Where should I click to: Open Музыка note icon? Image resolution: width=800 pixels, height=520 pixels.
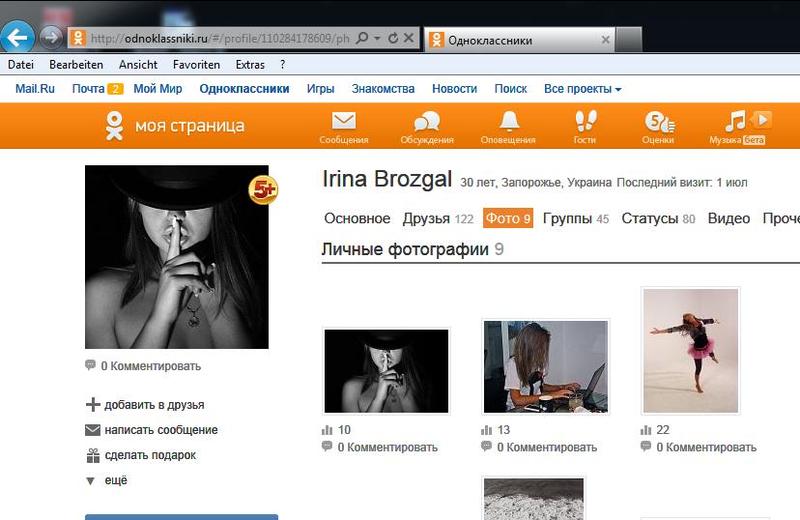coord(735,121)
